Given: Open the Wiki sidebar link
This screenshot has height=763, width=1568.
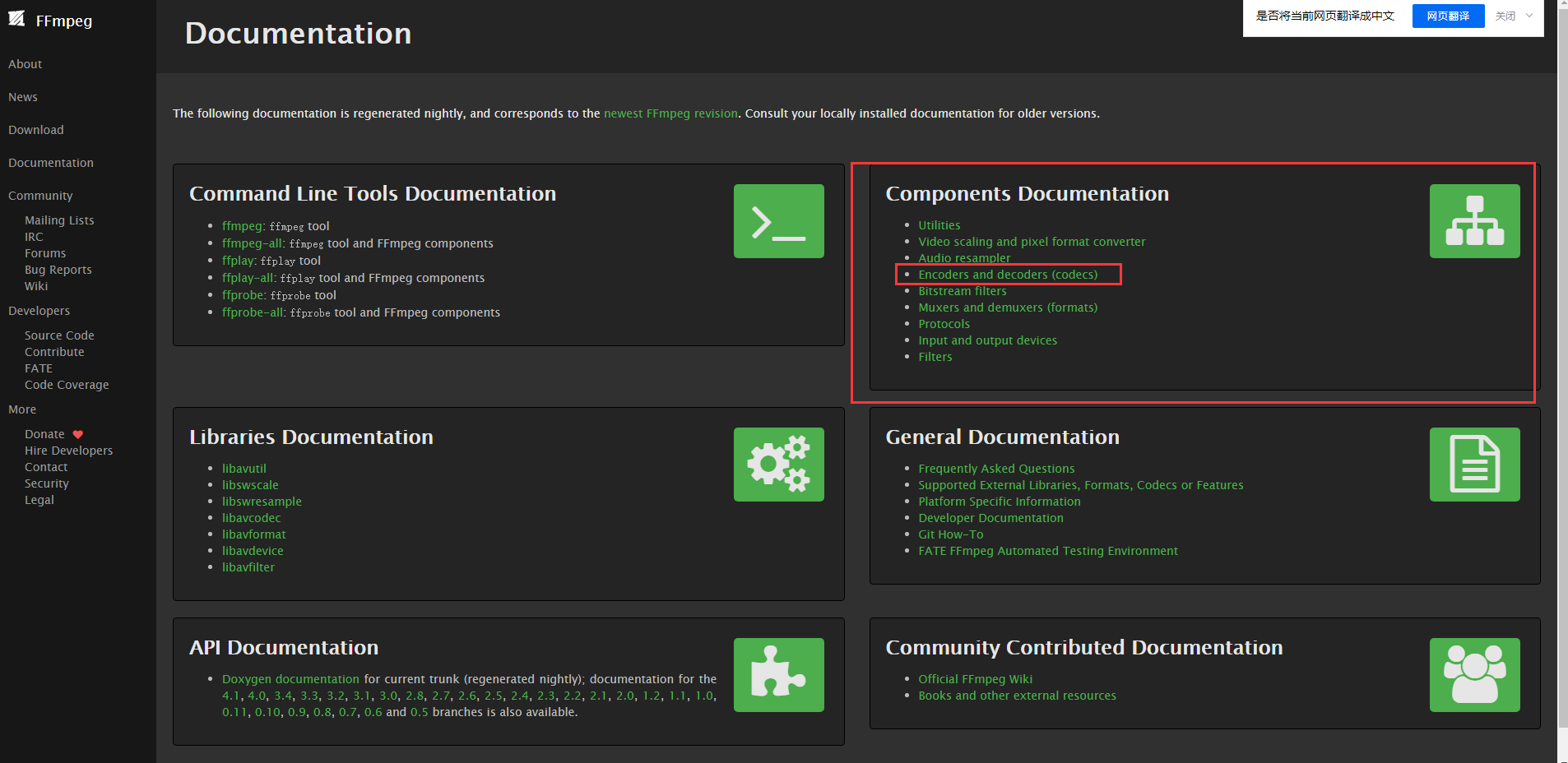Looking at the screenshot, I should click(x=36, y=286).
